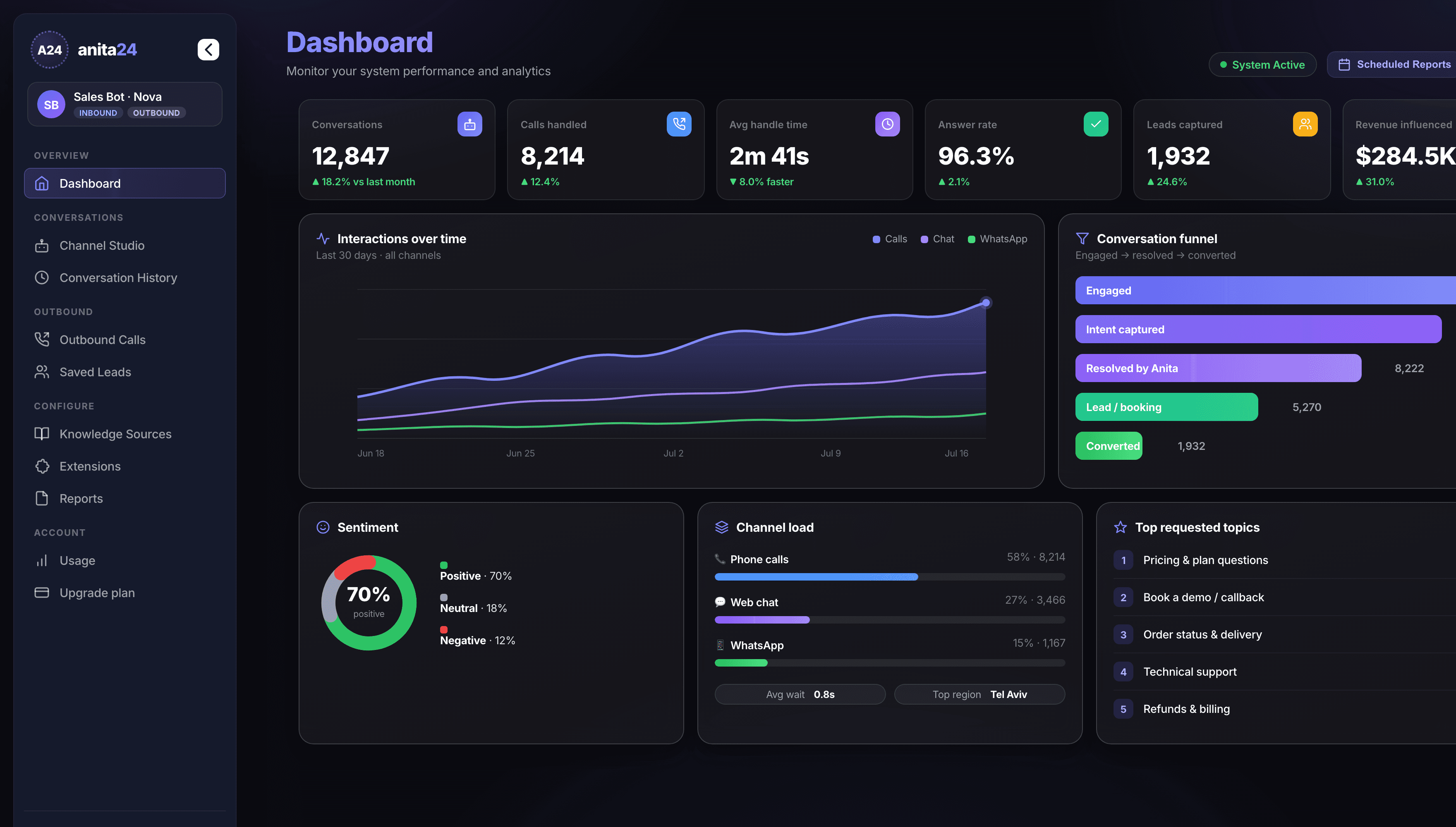This screenshot has width=1456, height=827.
Task: Select the Engaged funnel bar
Action: click(1266, 290)
